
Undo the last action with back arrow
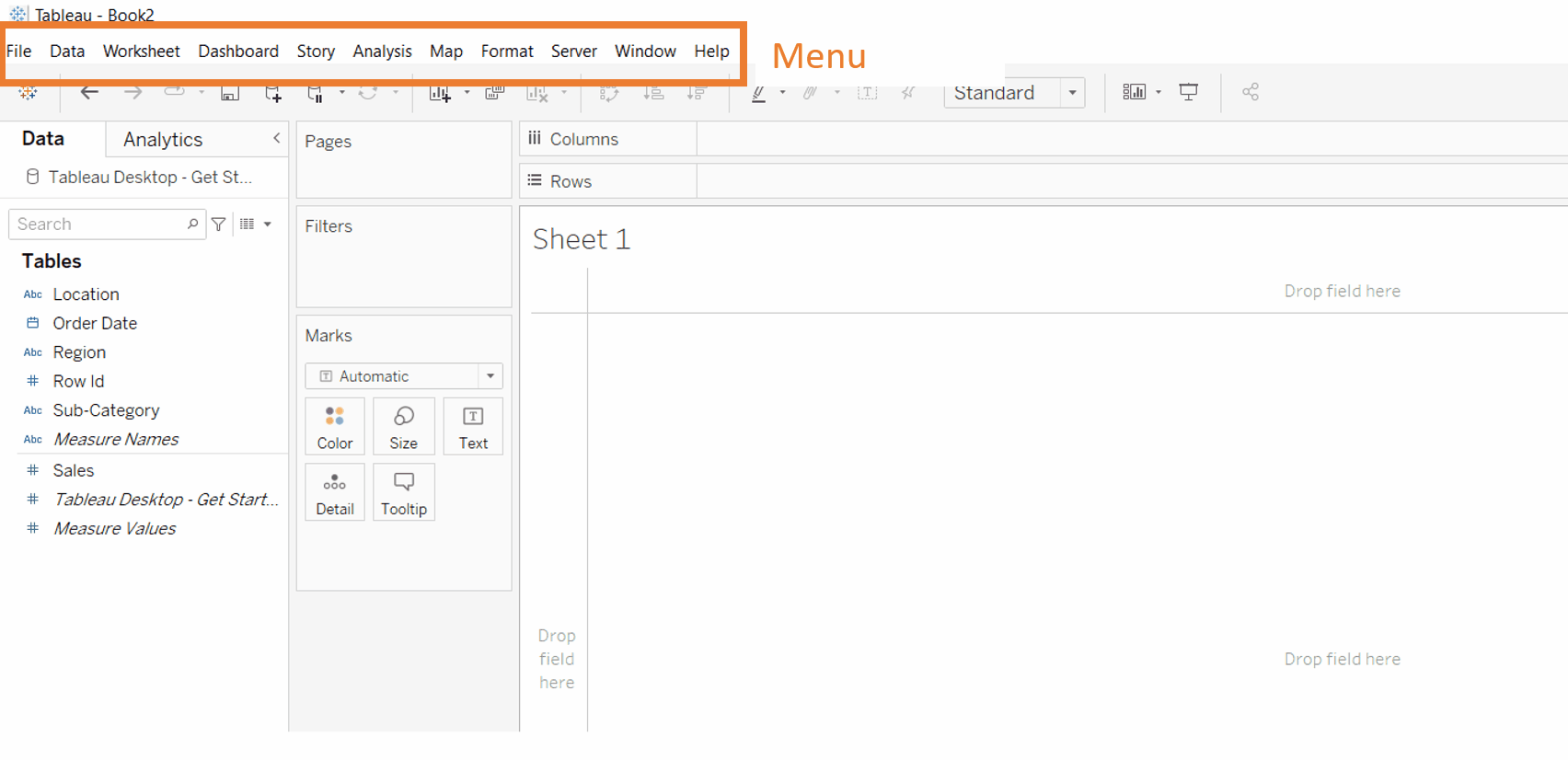(x=89, y=92)
